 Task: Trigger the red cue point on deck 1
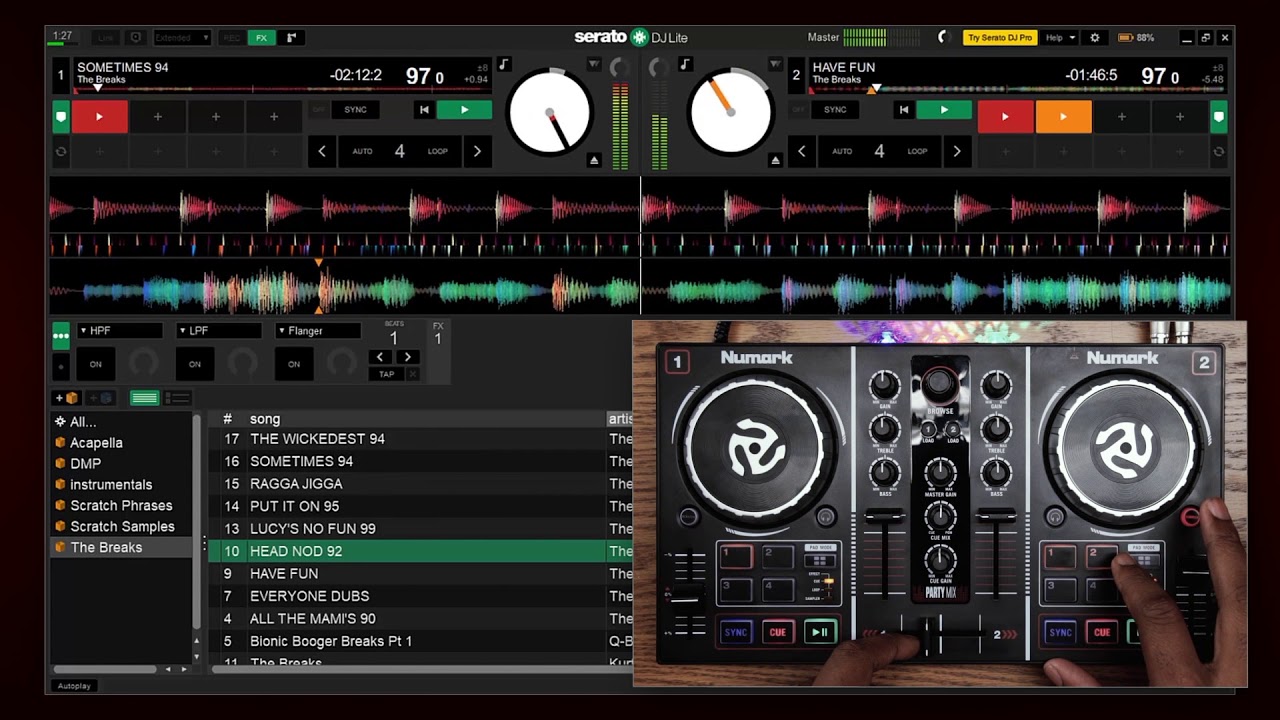pos(99,117)
